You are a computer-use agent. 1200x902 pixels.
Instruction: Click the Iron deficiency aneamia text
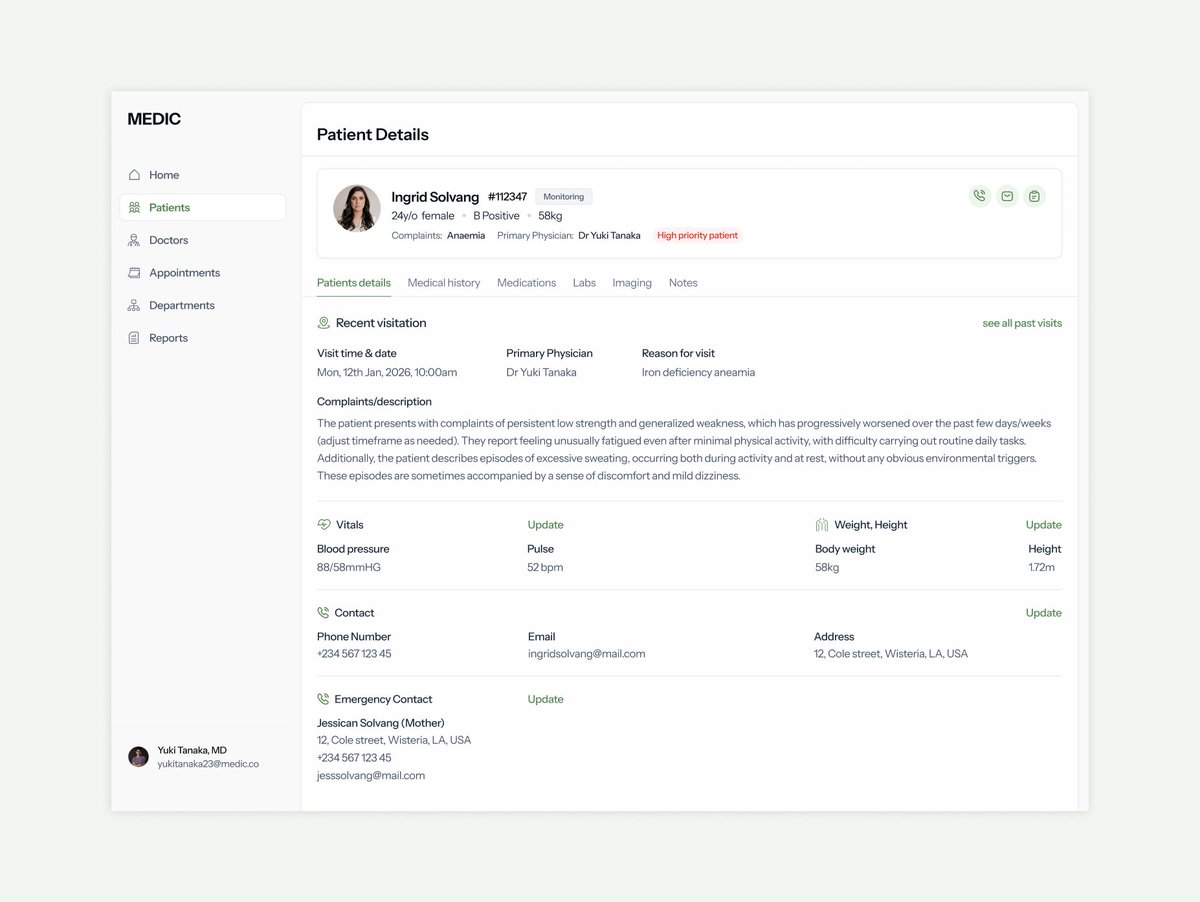tap(698, 372)
